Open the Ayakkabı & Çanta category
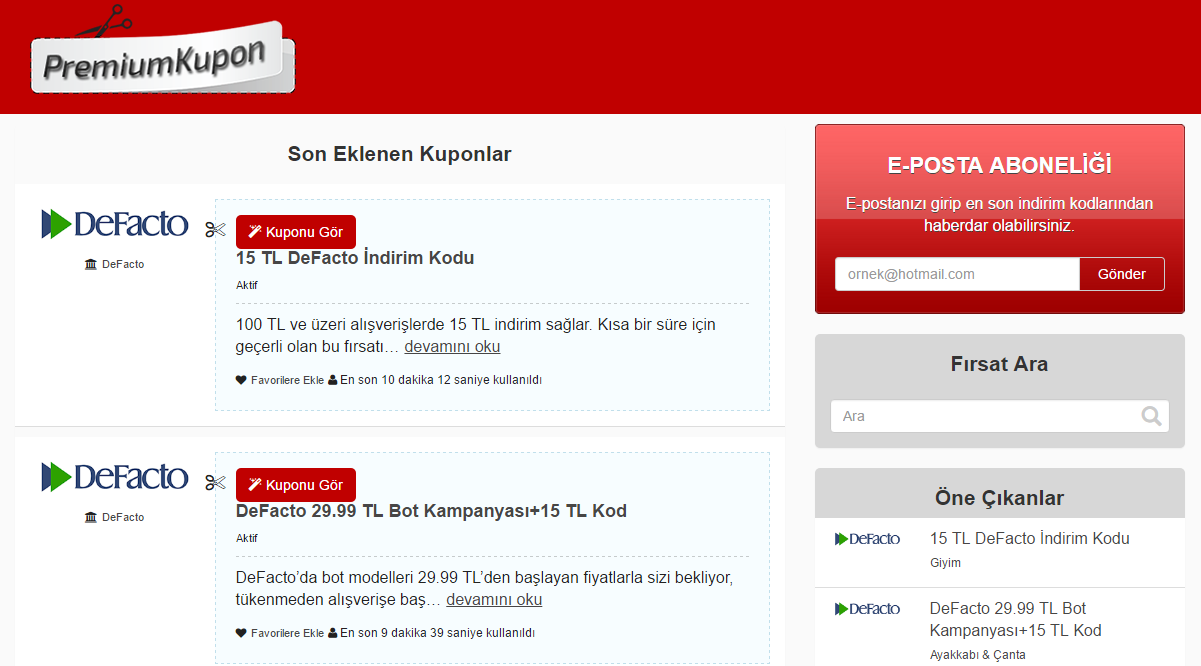This screenshot has height=666, width=1201. coord(978,654)
